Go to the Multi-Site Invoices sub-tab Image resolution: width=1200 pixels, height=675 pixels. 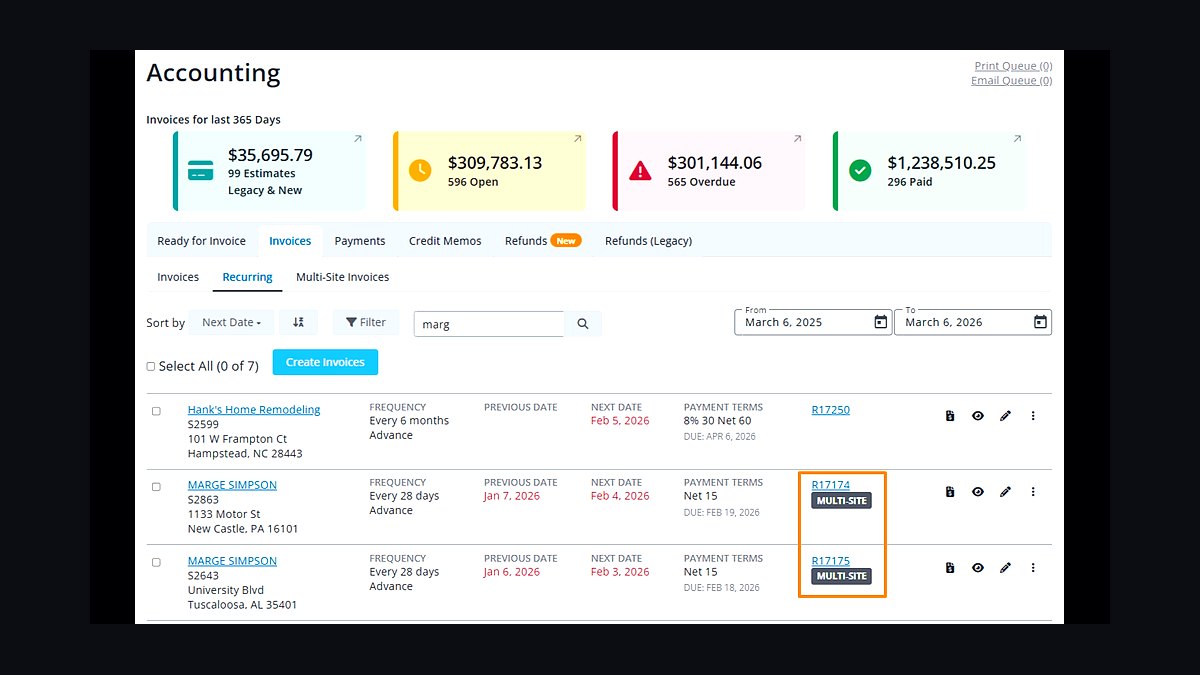pyautogui.click(x=342, y=277)
